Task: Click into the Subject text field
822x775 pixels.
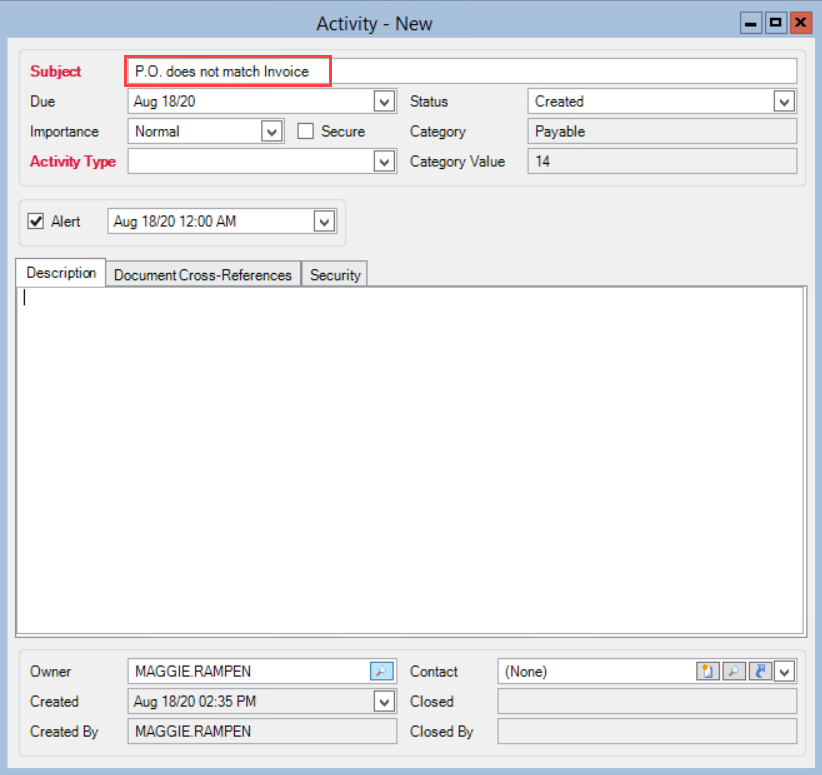Action: [462, 71]
